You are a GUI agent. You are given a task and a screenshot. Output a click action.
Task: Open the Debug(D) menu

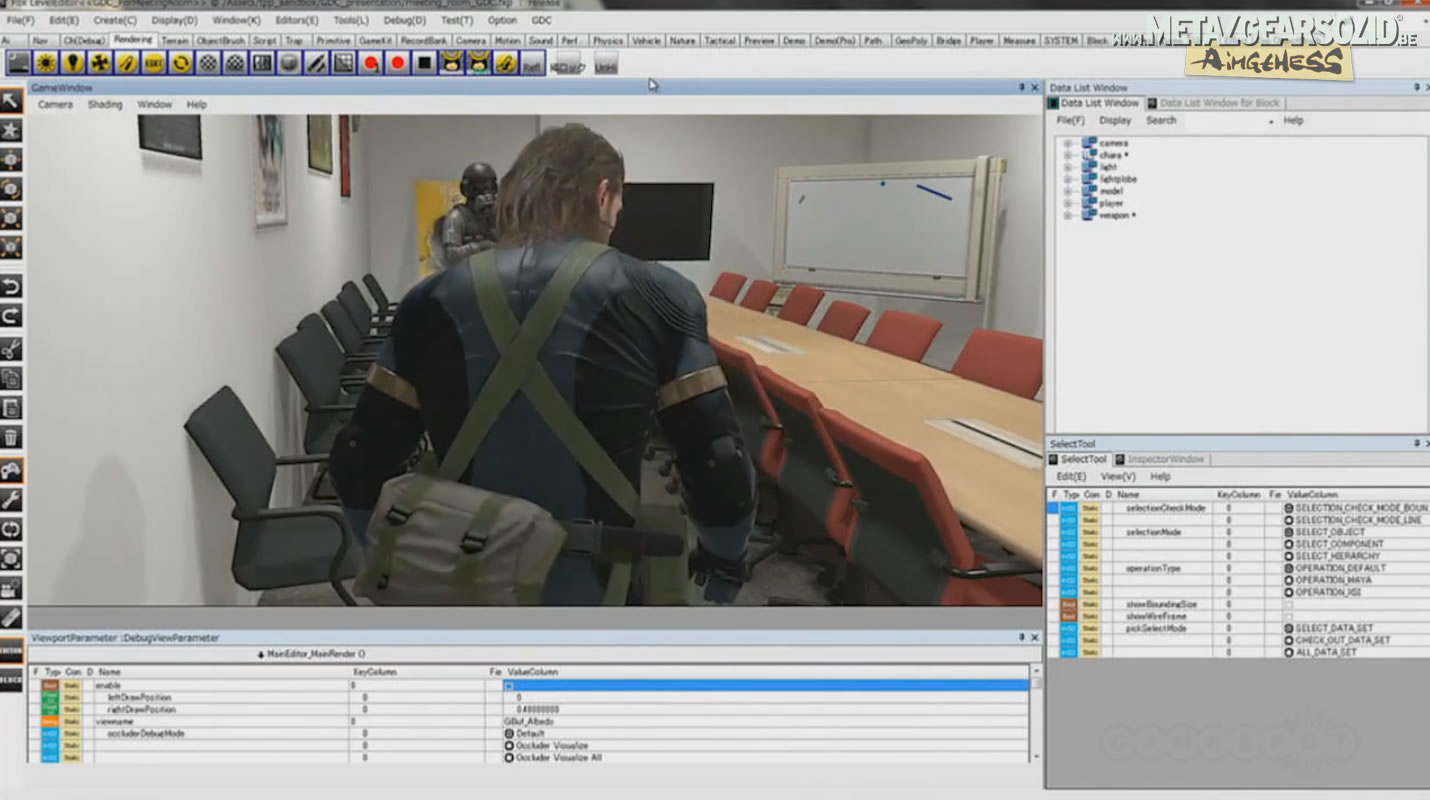pyautogui.click(x=404, y=20)
